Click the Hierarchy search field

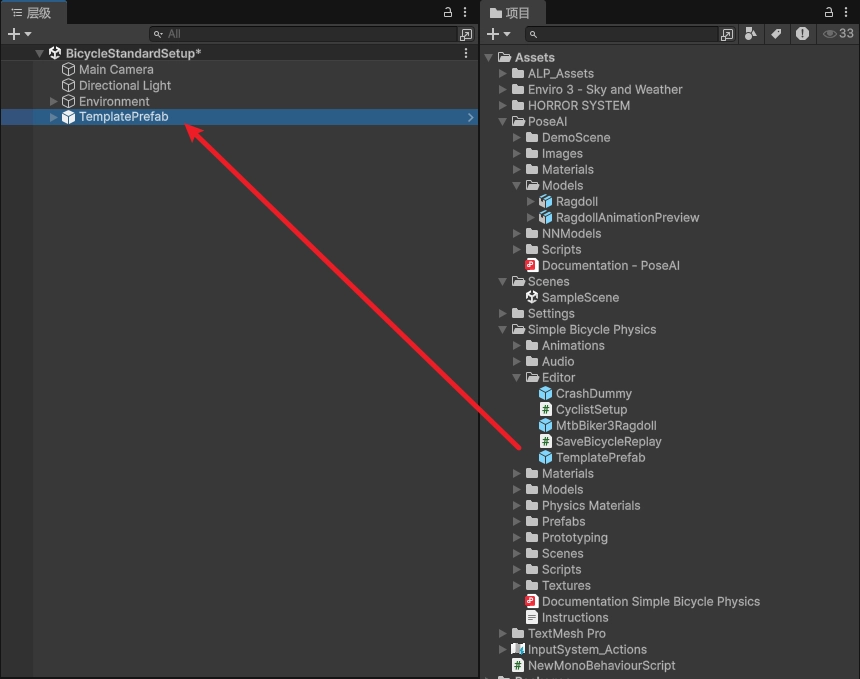pos(303,34)
